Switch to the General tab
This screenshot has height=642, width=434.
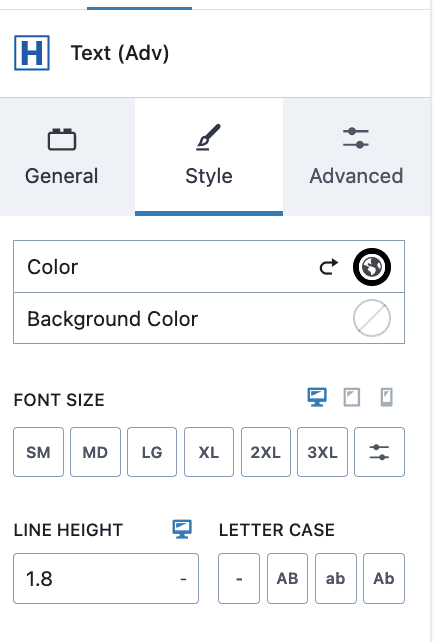[61, 157]
